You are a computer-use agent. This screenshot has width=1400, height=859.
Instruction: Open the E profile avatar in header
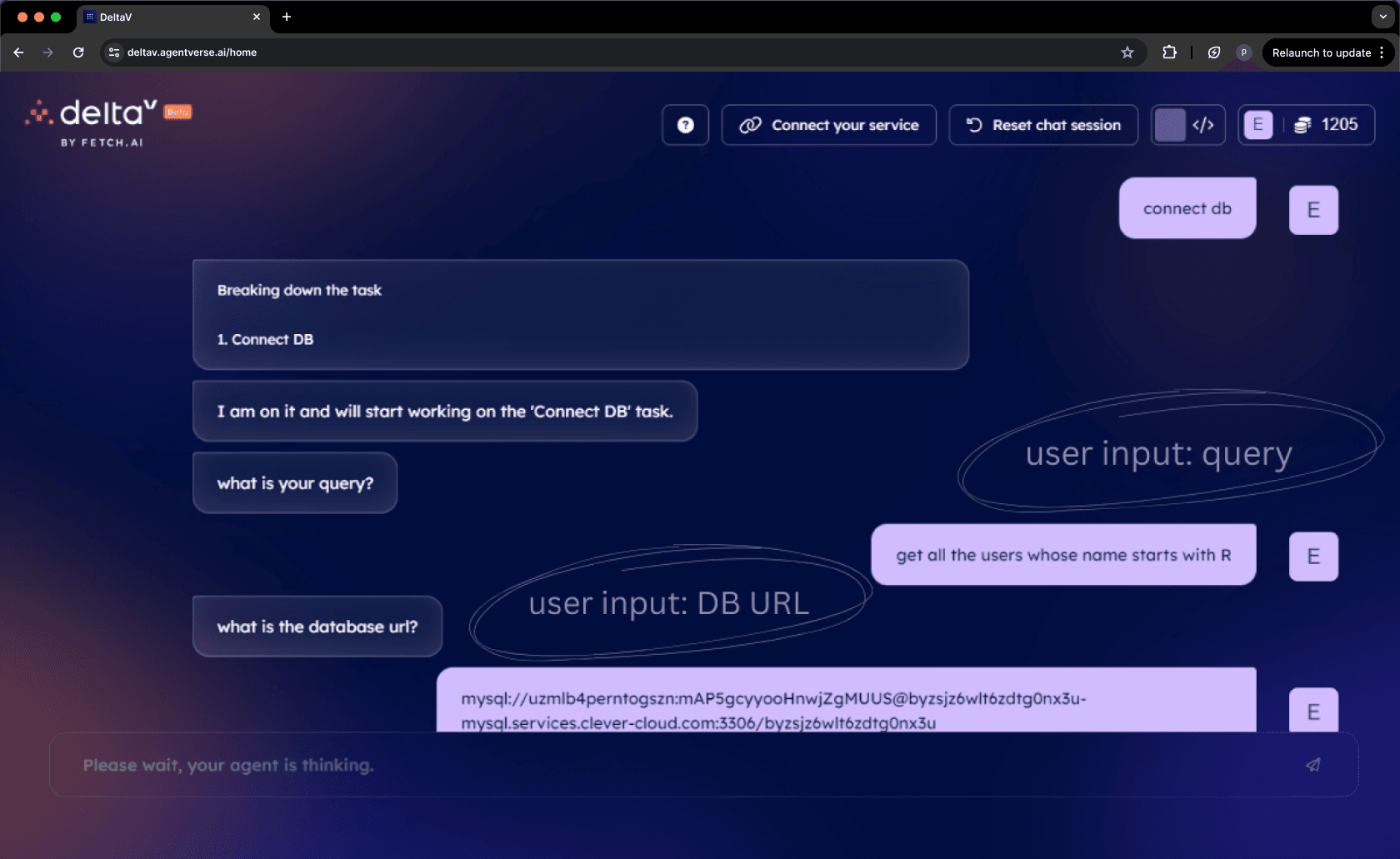pyautogui.click(x=1257, y=125)
